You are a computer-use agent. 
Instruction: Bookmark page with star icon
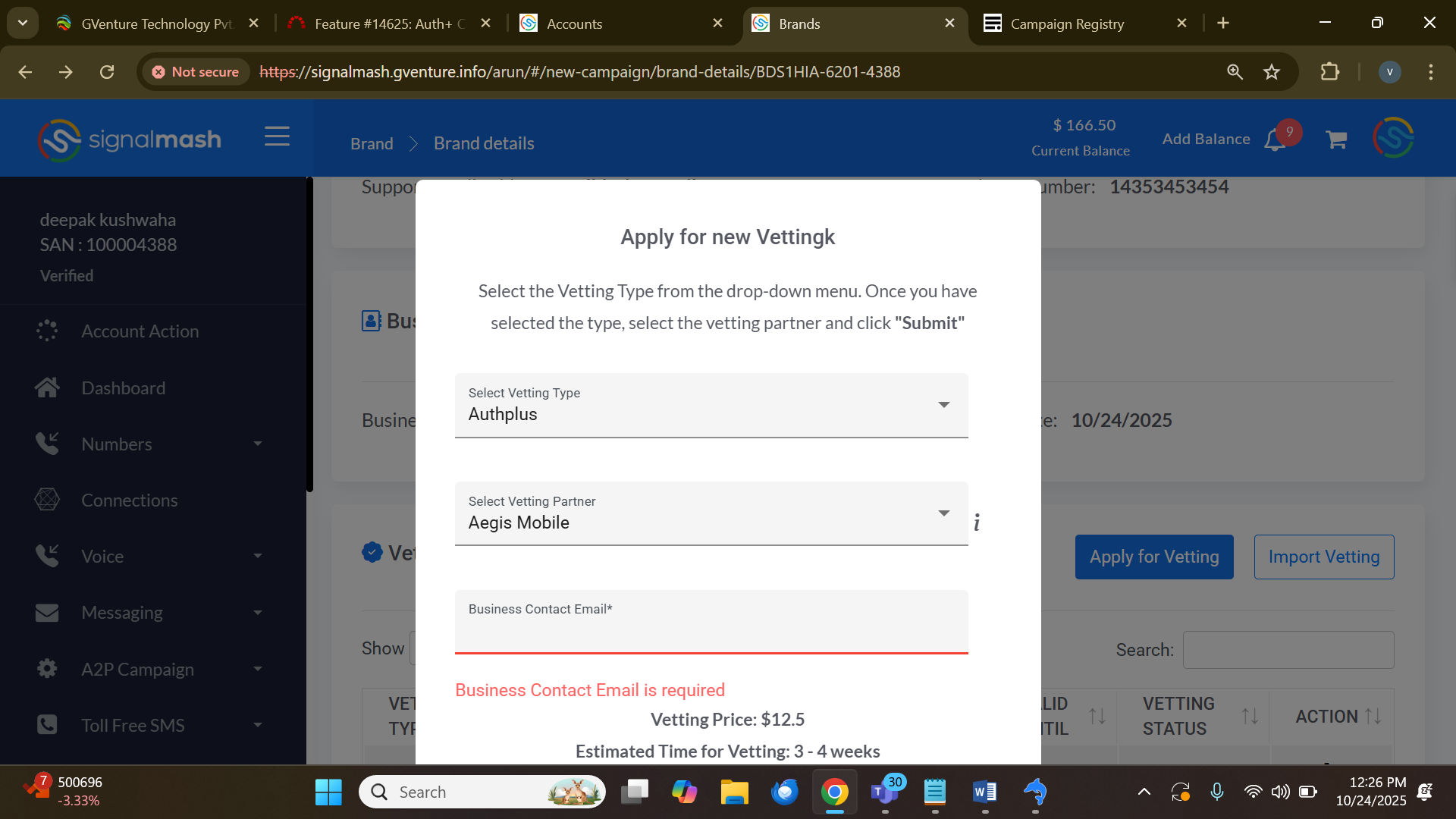1272,72
